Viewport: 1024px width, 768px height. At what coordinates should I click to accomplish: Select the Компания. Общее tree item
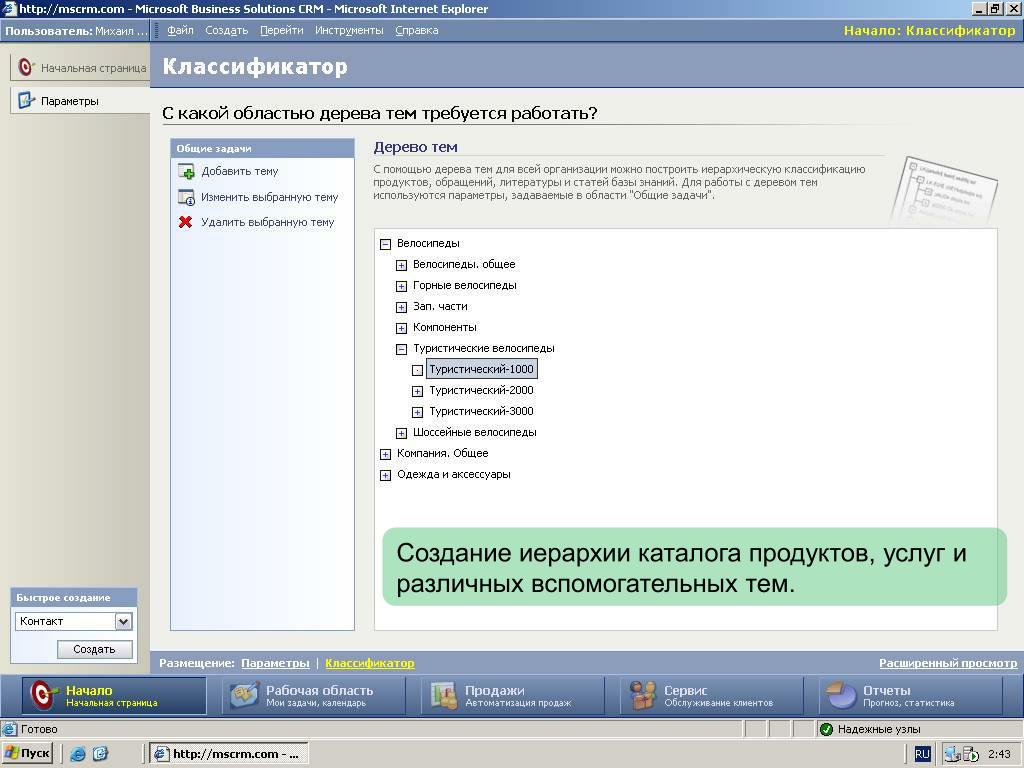pos(443,453)
